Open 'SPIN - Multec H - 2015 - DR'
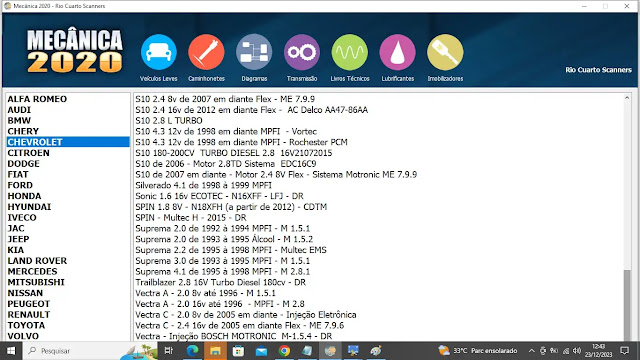This screenshot has height=360, width=640. tap(191, 218)
